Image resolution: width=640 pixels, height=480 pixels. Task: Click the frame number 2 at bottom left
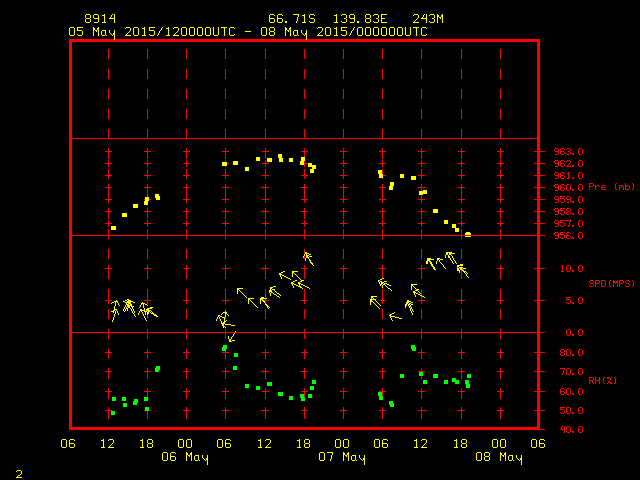tap(18, 472)
